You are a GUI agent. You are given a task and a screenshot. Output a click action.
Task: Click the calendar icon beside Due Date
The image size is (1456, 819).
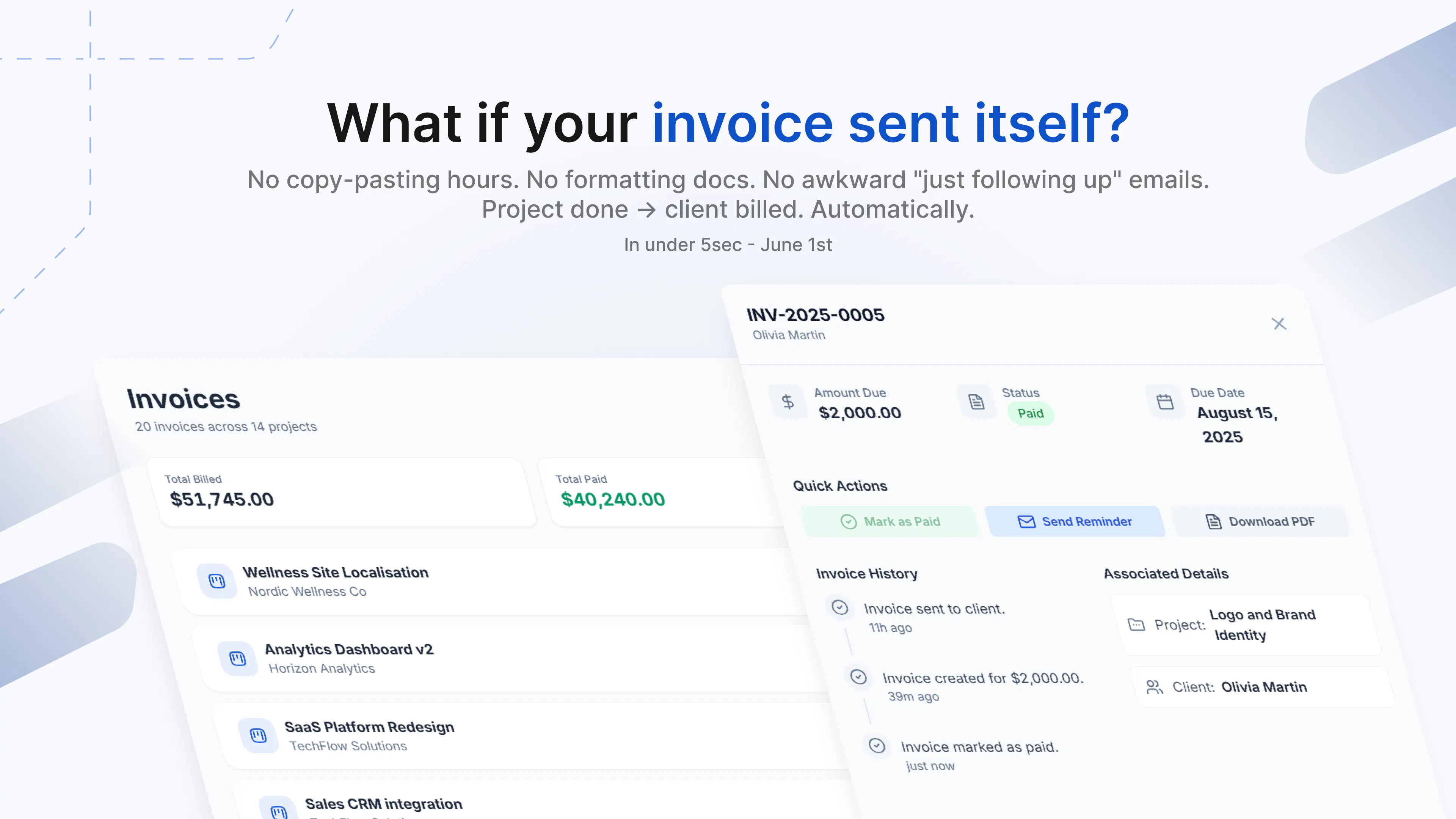point(1165,401)
